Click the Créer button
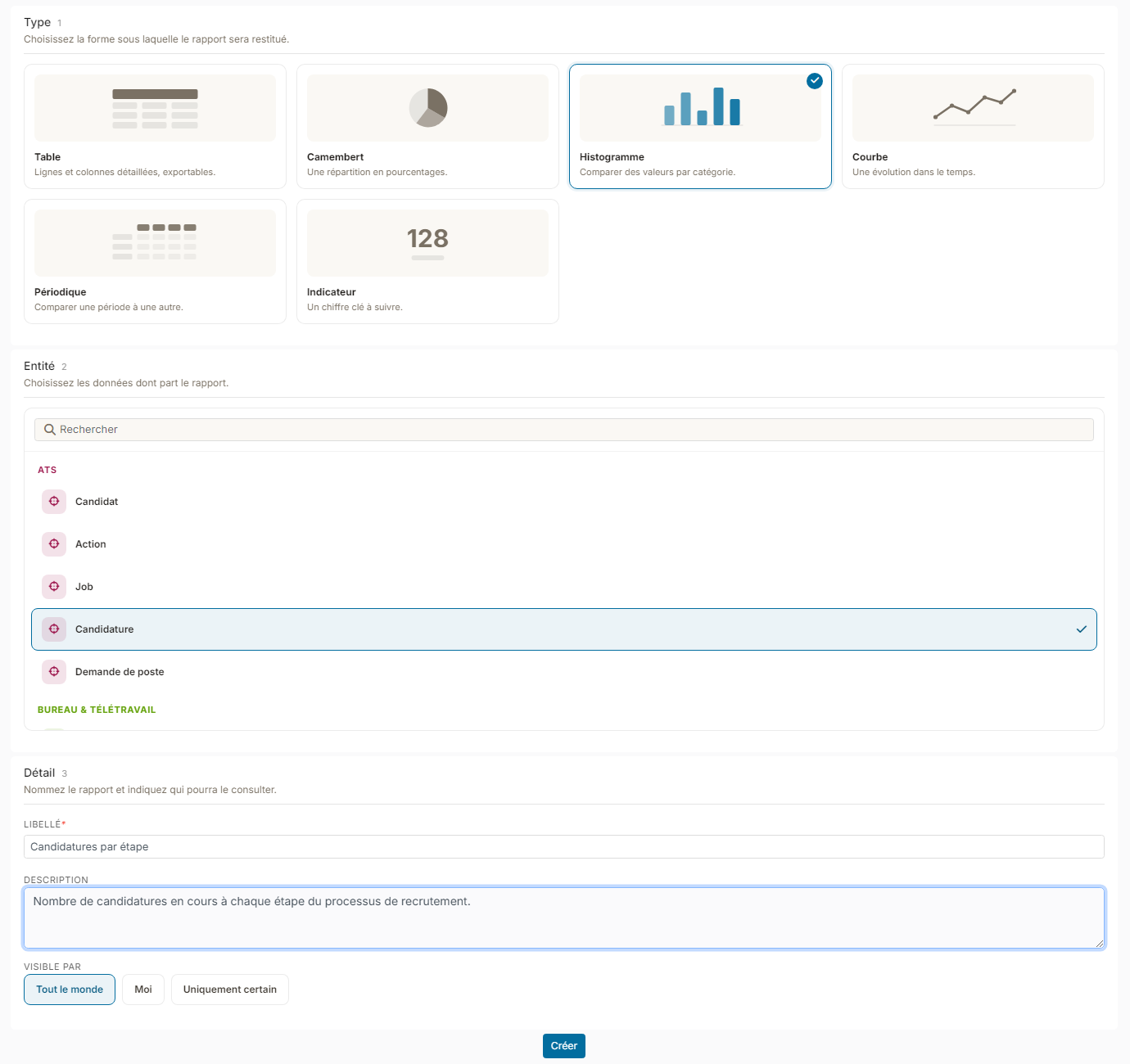 564,1046
